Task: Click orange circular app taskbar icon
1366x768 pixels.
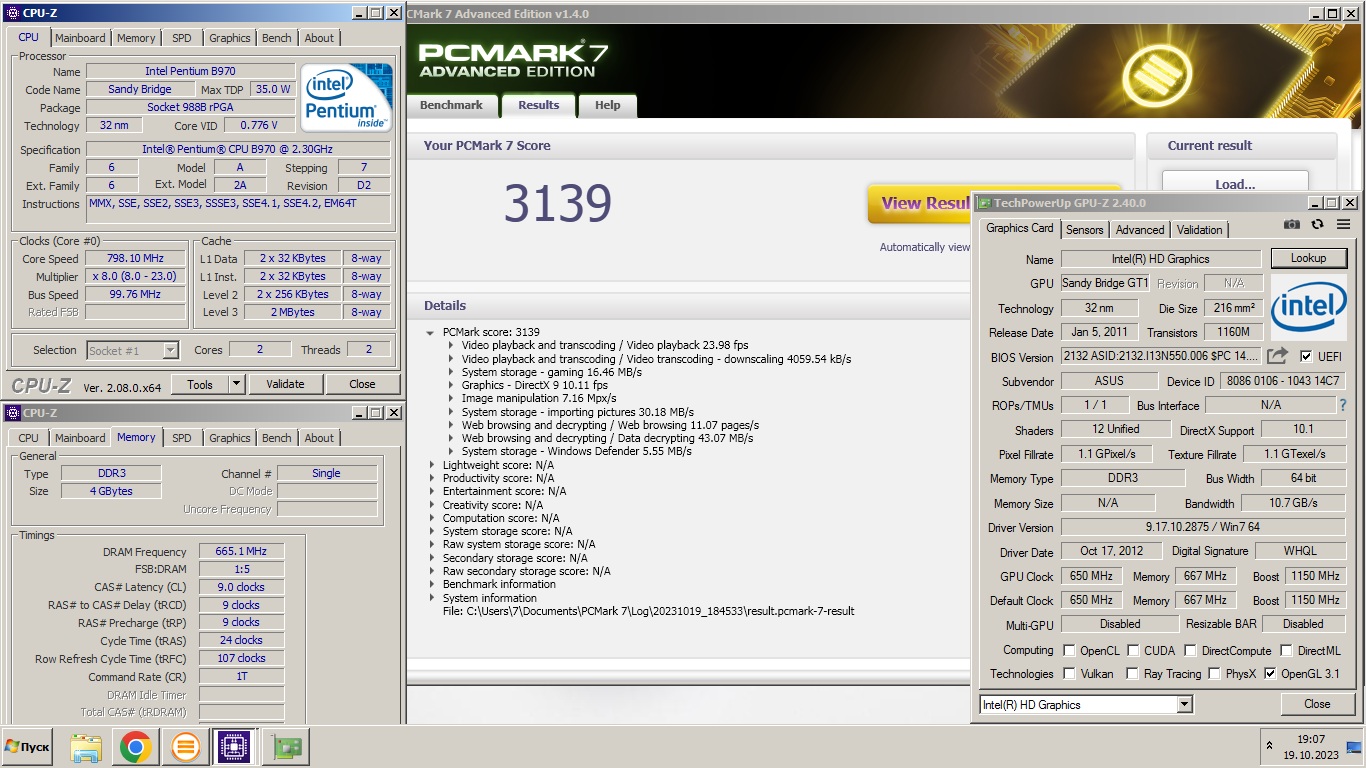Action: [x=184, y=747]
